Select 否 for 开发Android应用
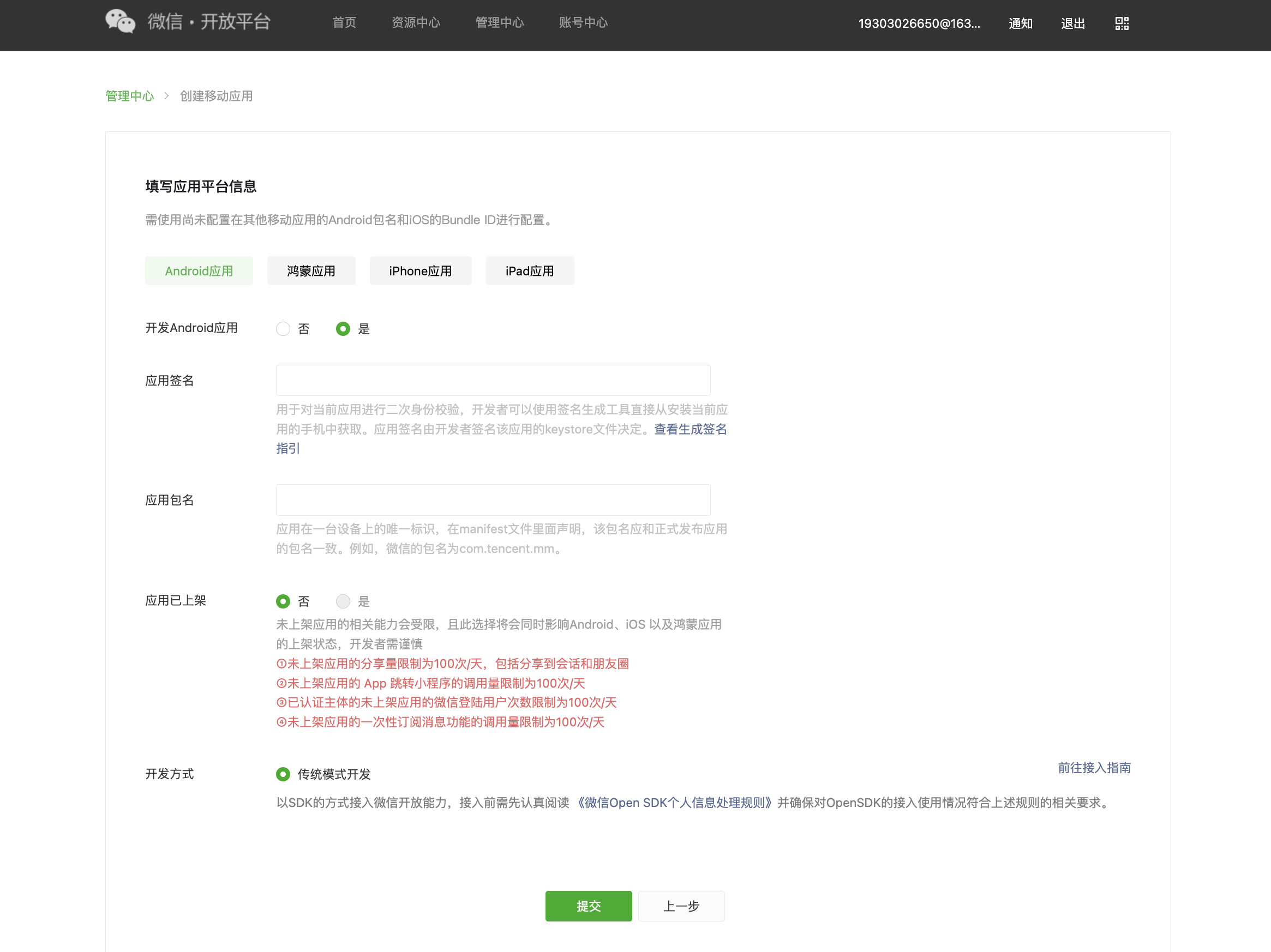Viewport: 1271px width, 952px height. point(283,328)
